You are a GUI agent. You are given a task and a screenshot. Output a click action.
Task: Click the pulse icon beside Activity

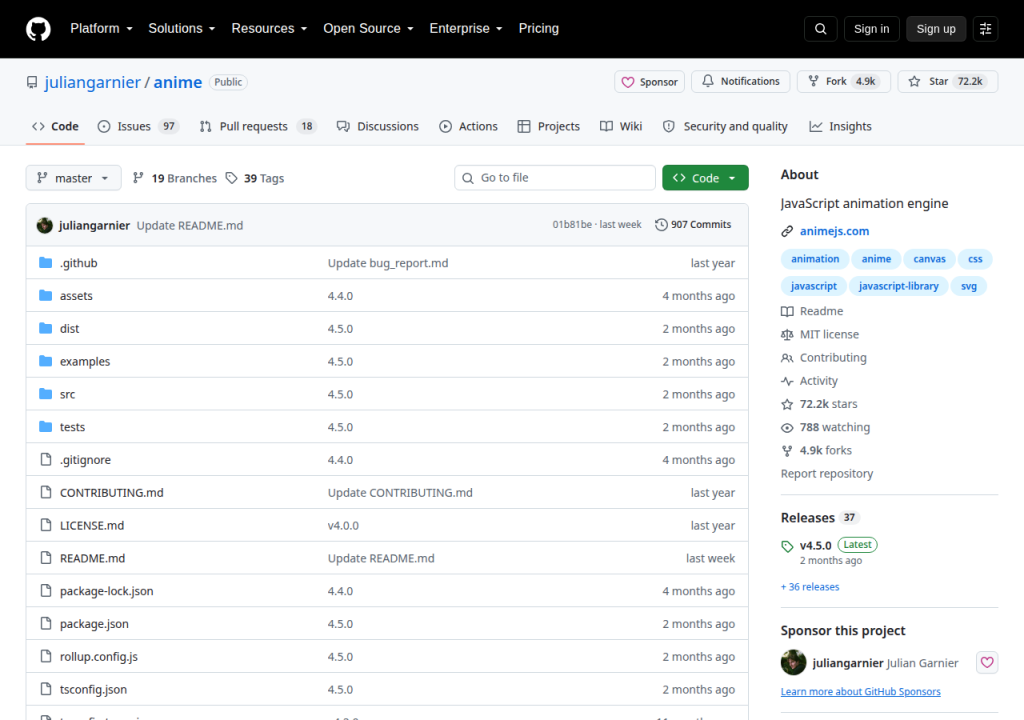coord(787,381)
